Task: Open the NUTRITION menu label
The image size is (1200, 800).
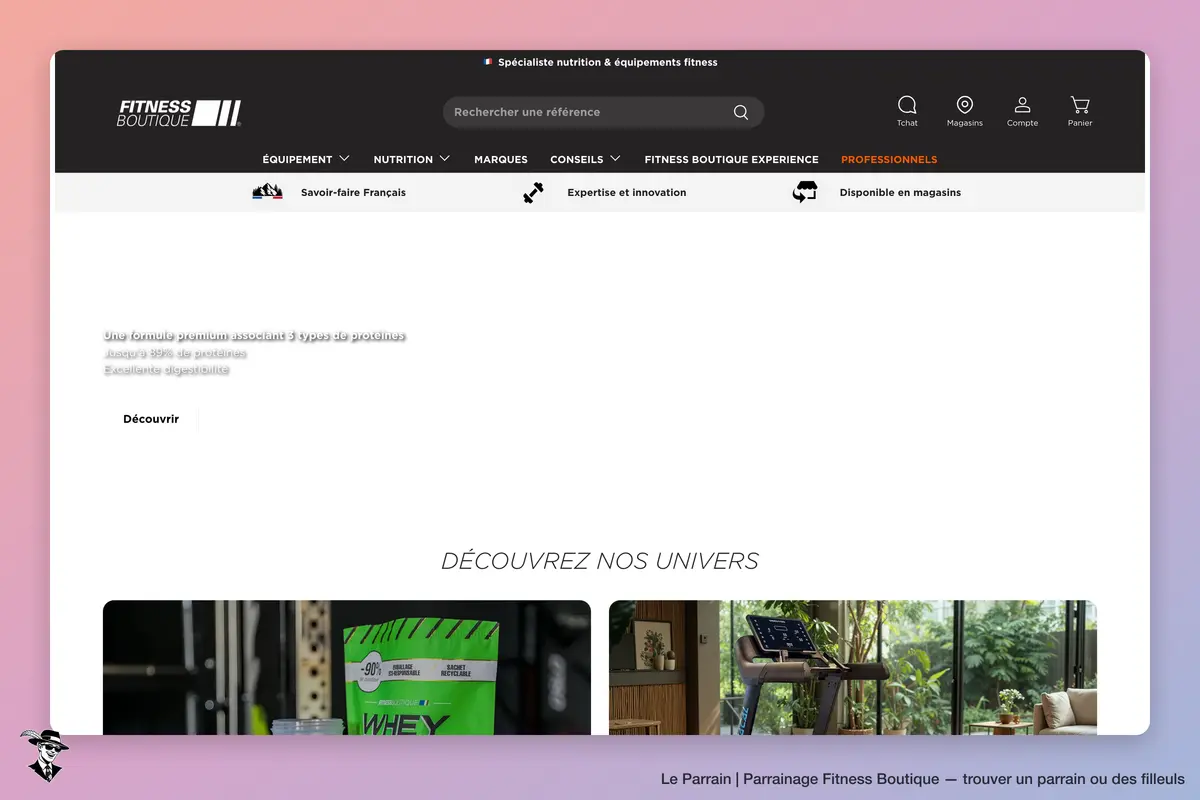Action: [x=403, y=159]
